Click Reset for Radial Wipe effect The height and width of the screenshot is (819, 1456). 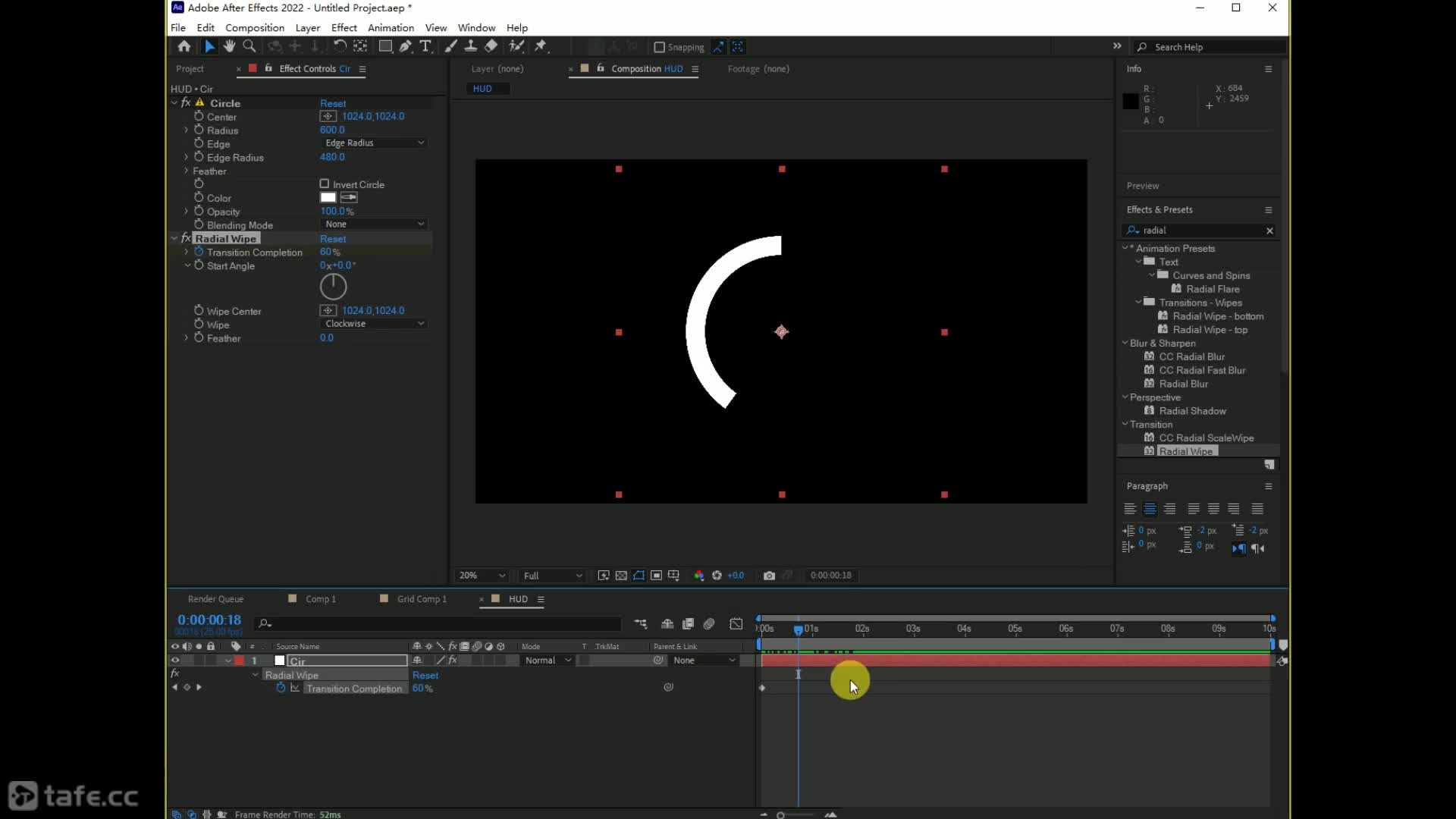[x=333, y=239]
